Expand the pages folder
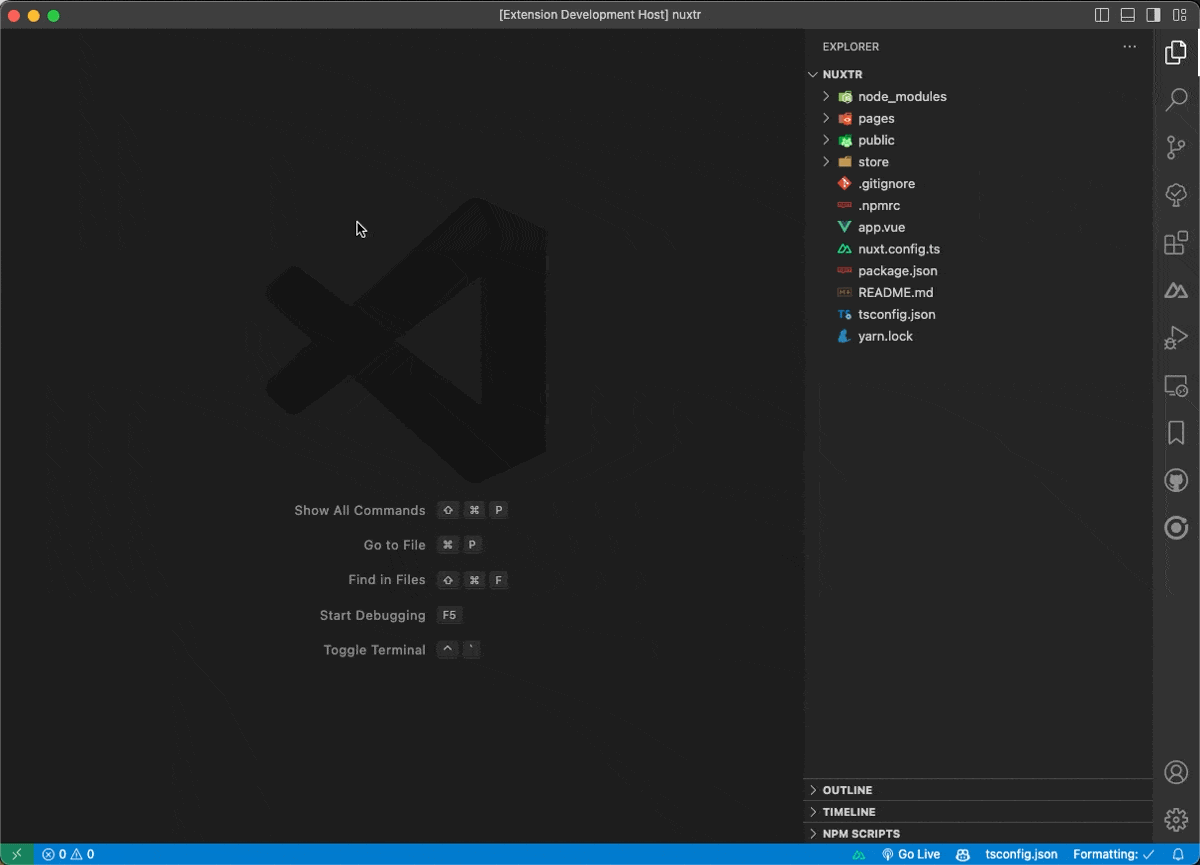The width and height of the screenshot is (1200, 865). [x=979, y=119]
